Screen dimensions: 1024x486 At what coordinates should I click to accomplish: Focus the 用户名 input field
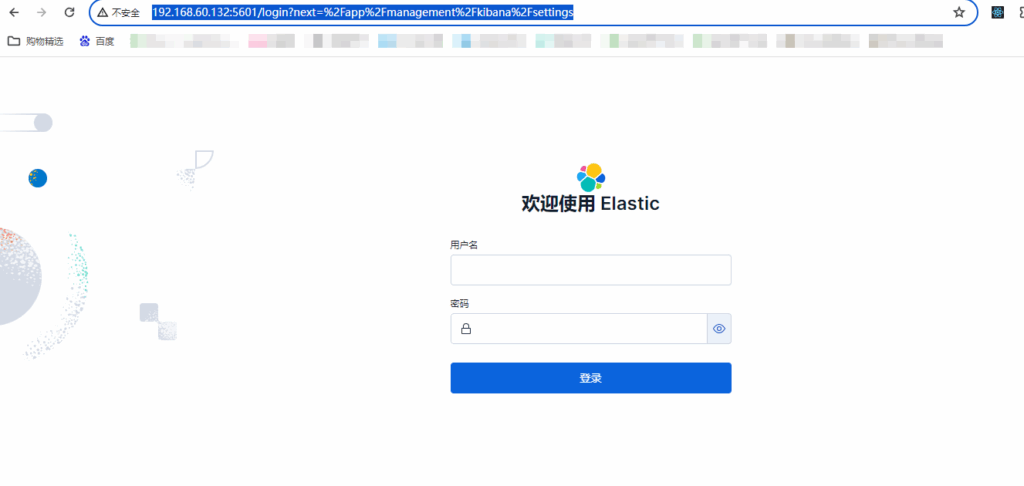[x=591, y=270]
